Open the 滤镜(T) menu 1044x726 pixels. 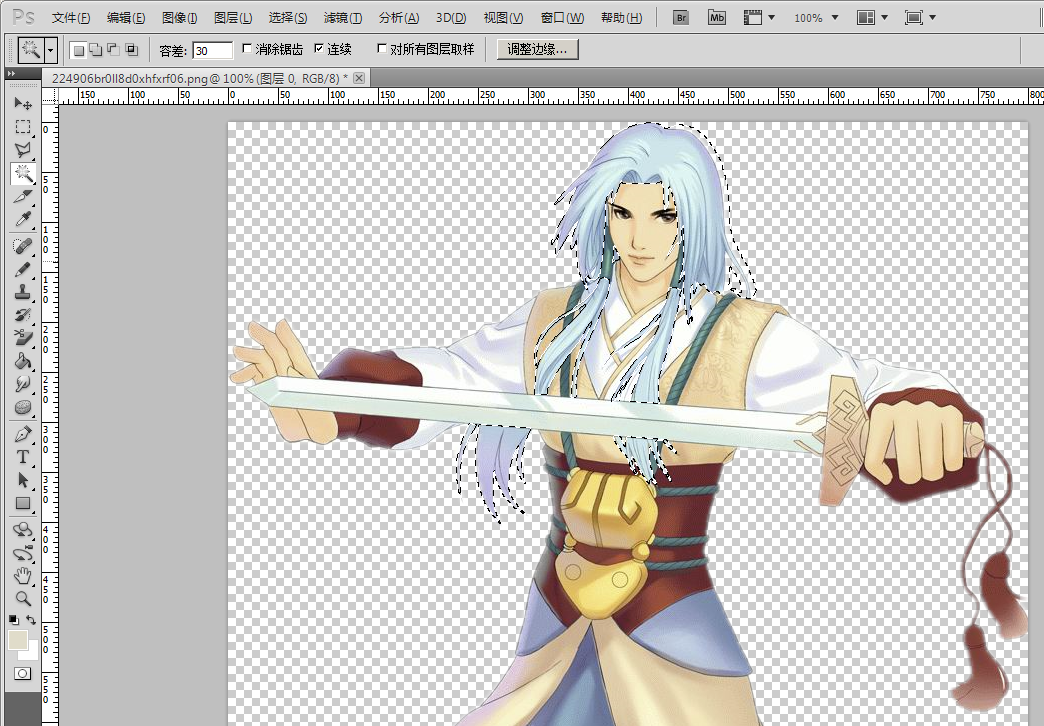(x=342, y=18)
